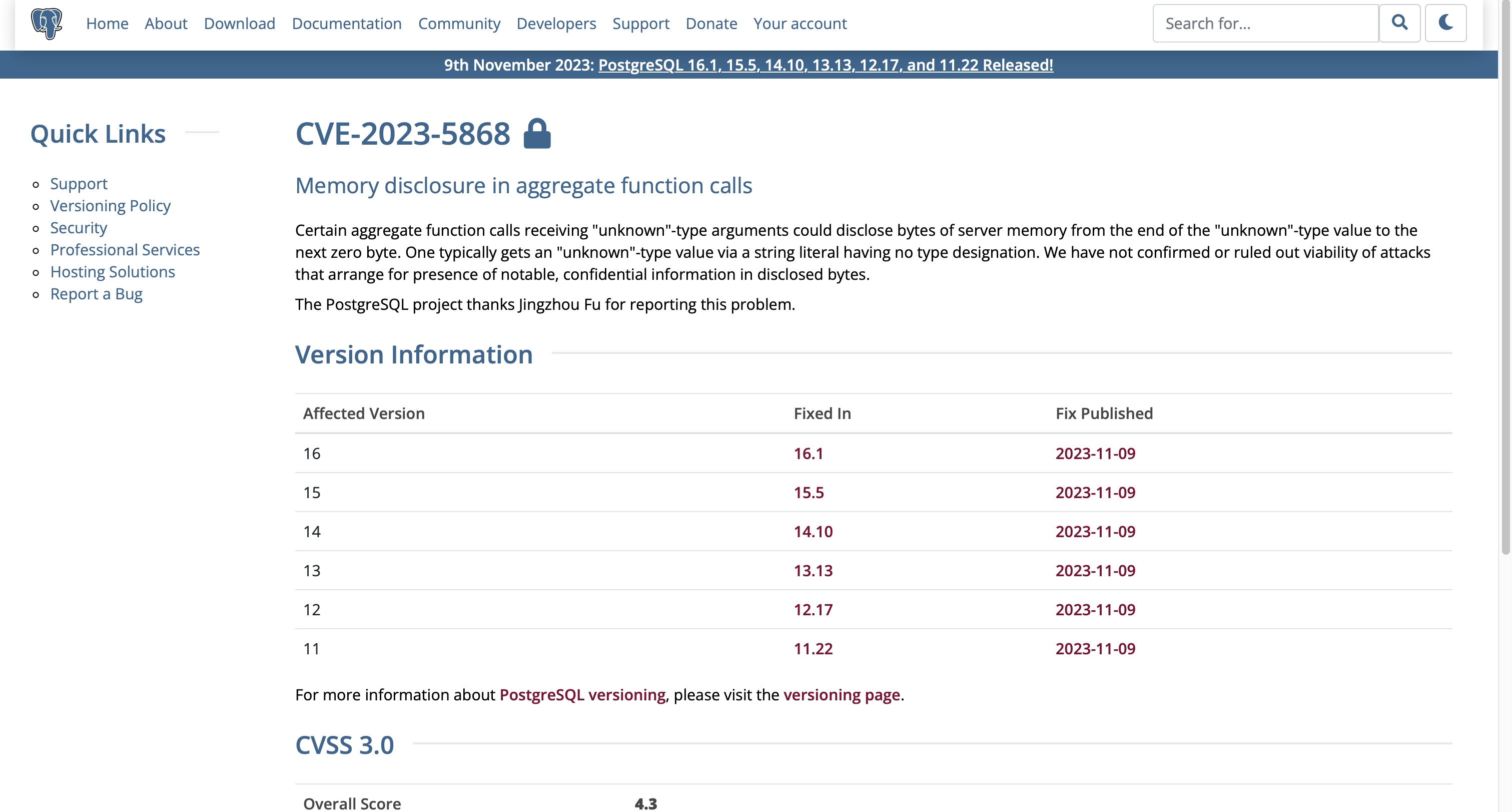Open Security quick link
This screenshot has height=812, width=1512.
pos(79,228)
